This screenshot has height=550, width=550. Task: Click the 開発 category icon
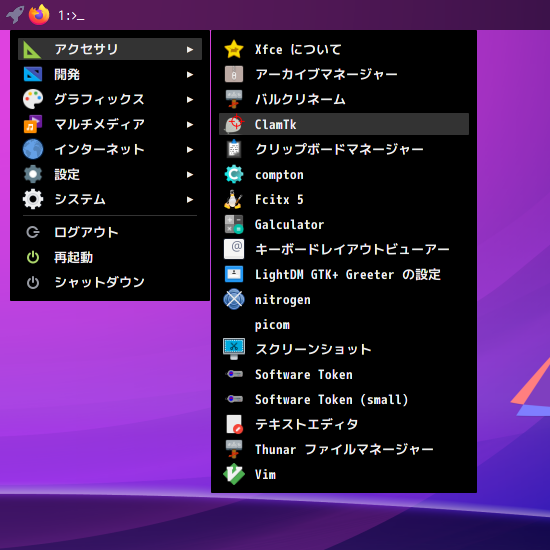(x=33, y=74)
